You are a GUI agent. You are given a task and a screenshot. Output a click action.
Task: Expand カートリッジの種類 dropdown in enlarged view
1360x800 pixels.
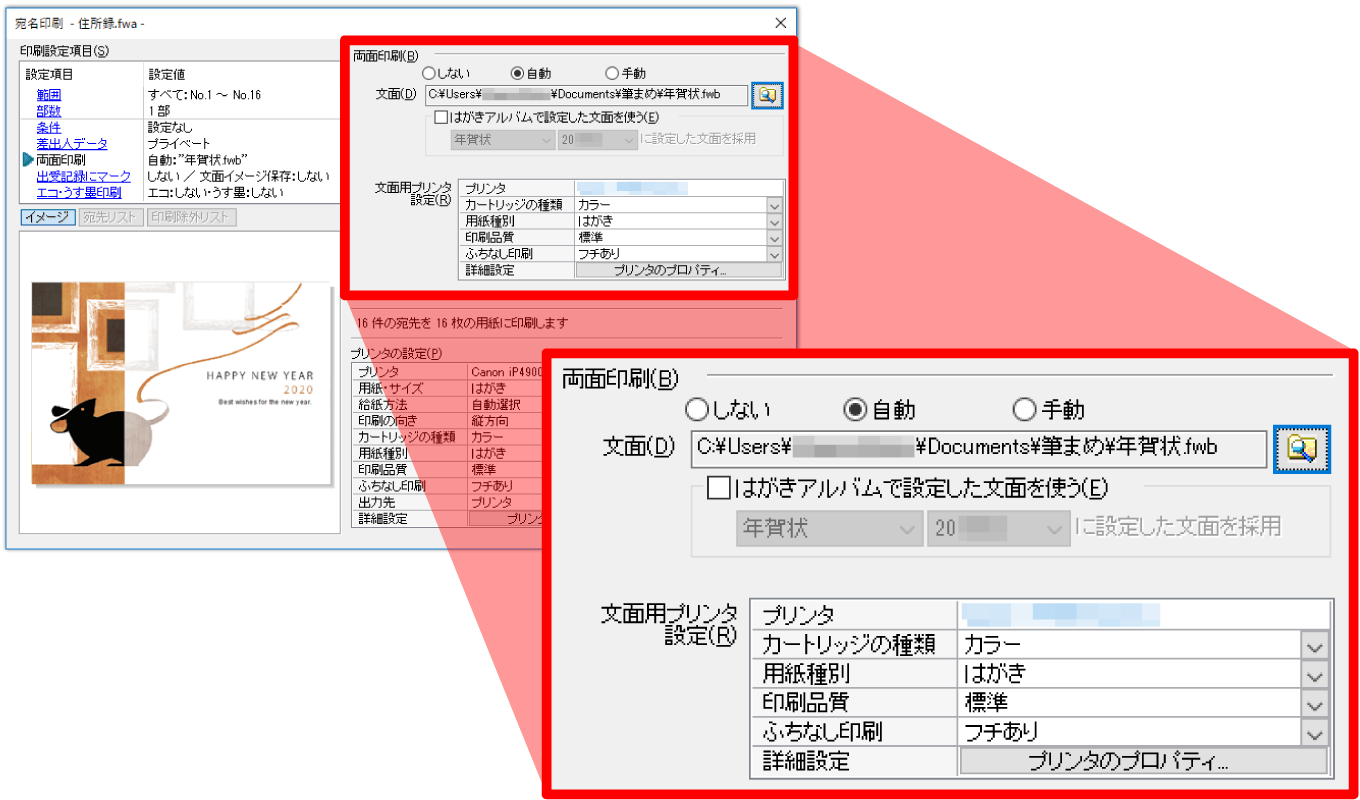pyautogui.click(x=1315, y=646)
